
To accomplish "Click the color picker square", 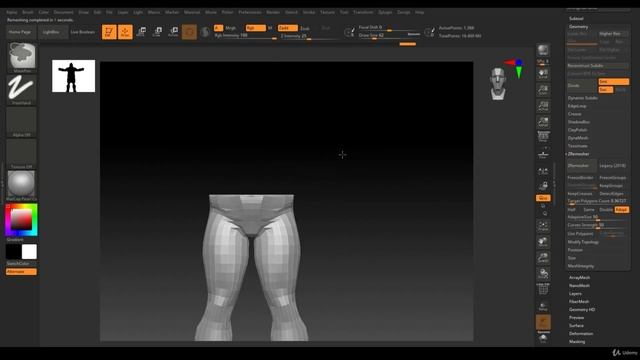I will click(21, 220).
